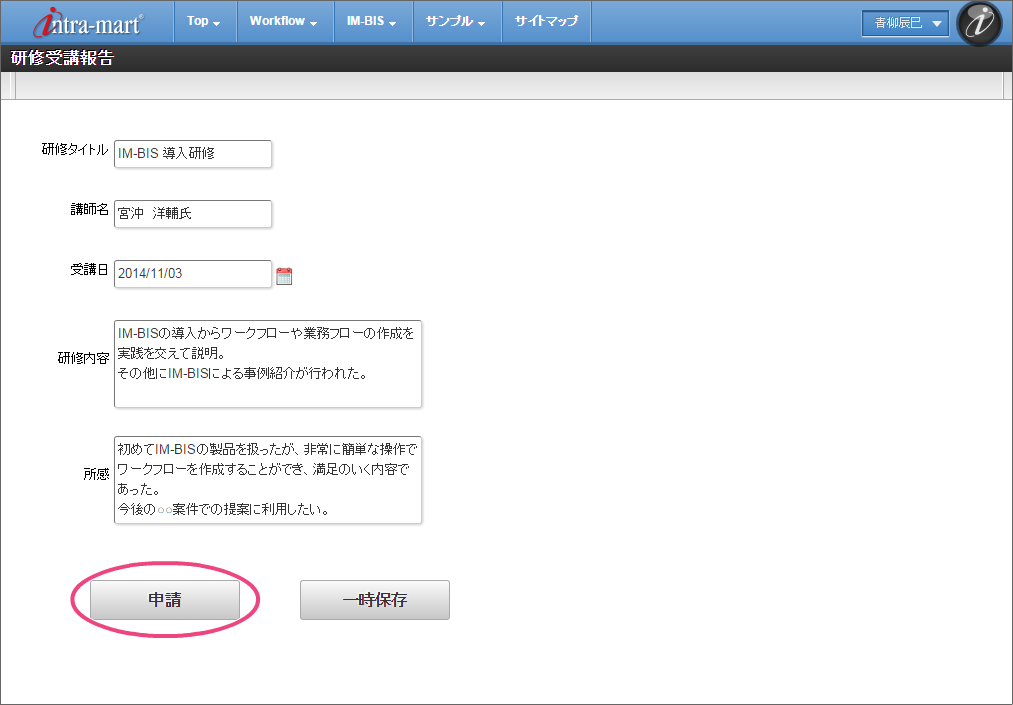Click the round 'i' icon in header

pyautogui.click(x=978, y=23)
